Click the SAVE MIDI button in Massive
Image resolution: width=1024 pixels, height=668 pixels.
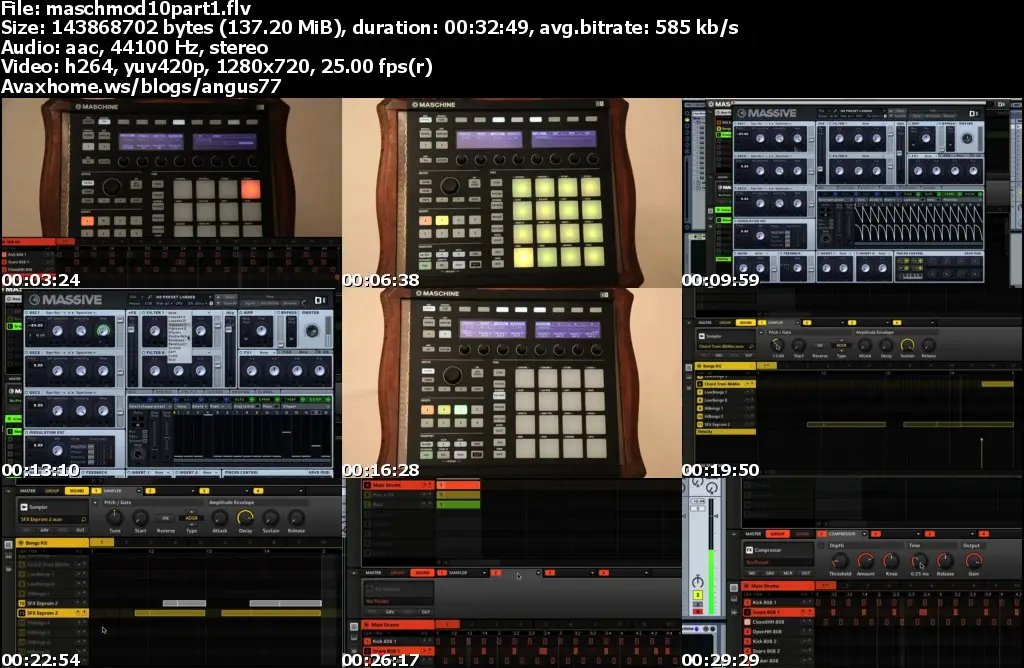pos(318,472)
